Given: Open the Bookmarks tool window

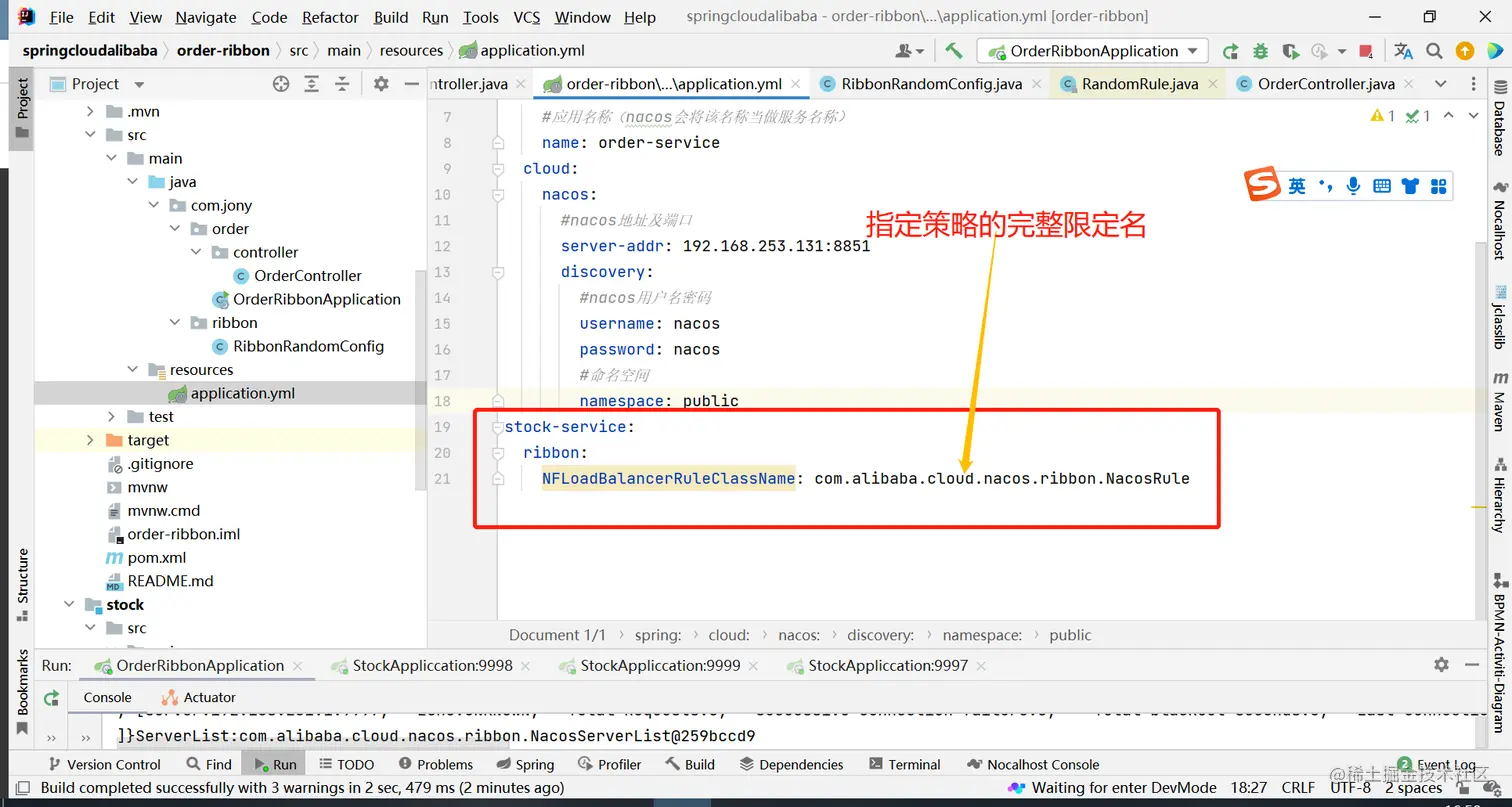Looking at the screenshot, I should 22,692.
